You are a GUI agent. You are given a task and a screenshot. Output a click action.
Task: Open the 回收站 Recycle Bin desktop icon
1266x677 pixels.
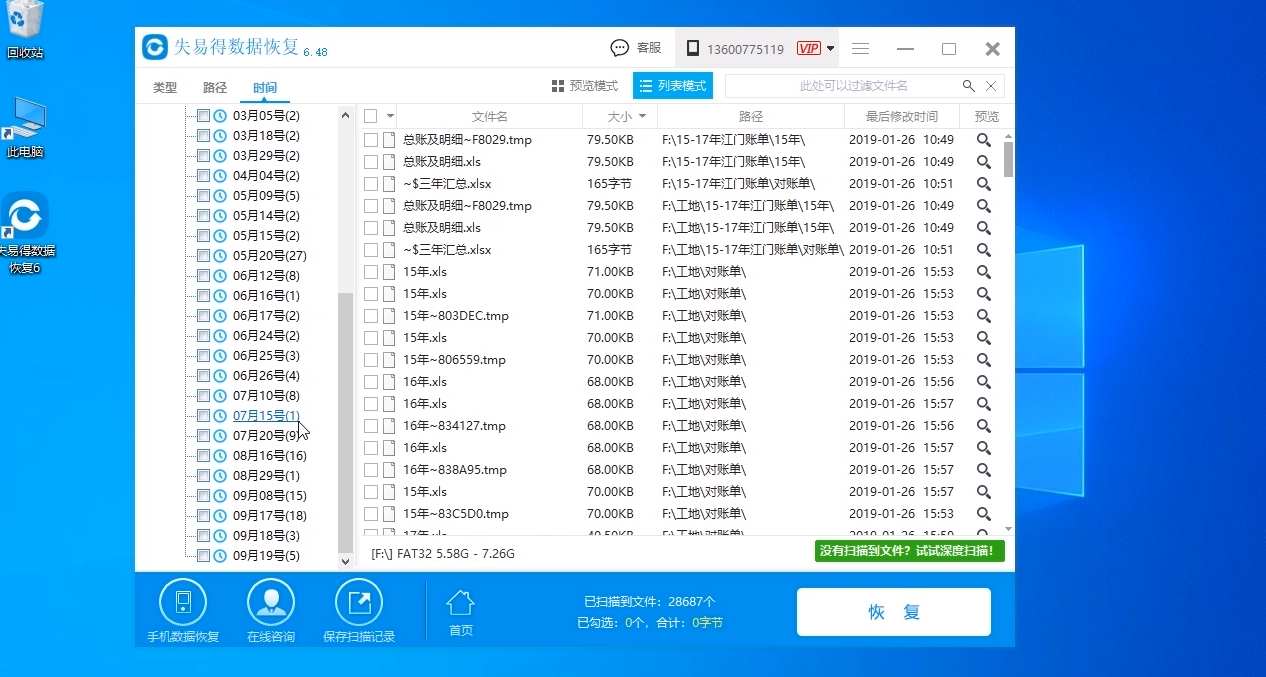point(25,30)
